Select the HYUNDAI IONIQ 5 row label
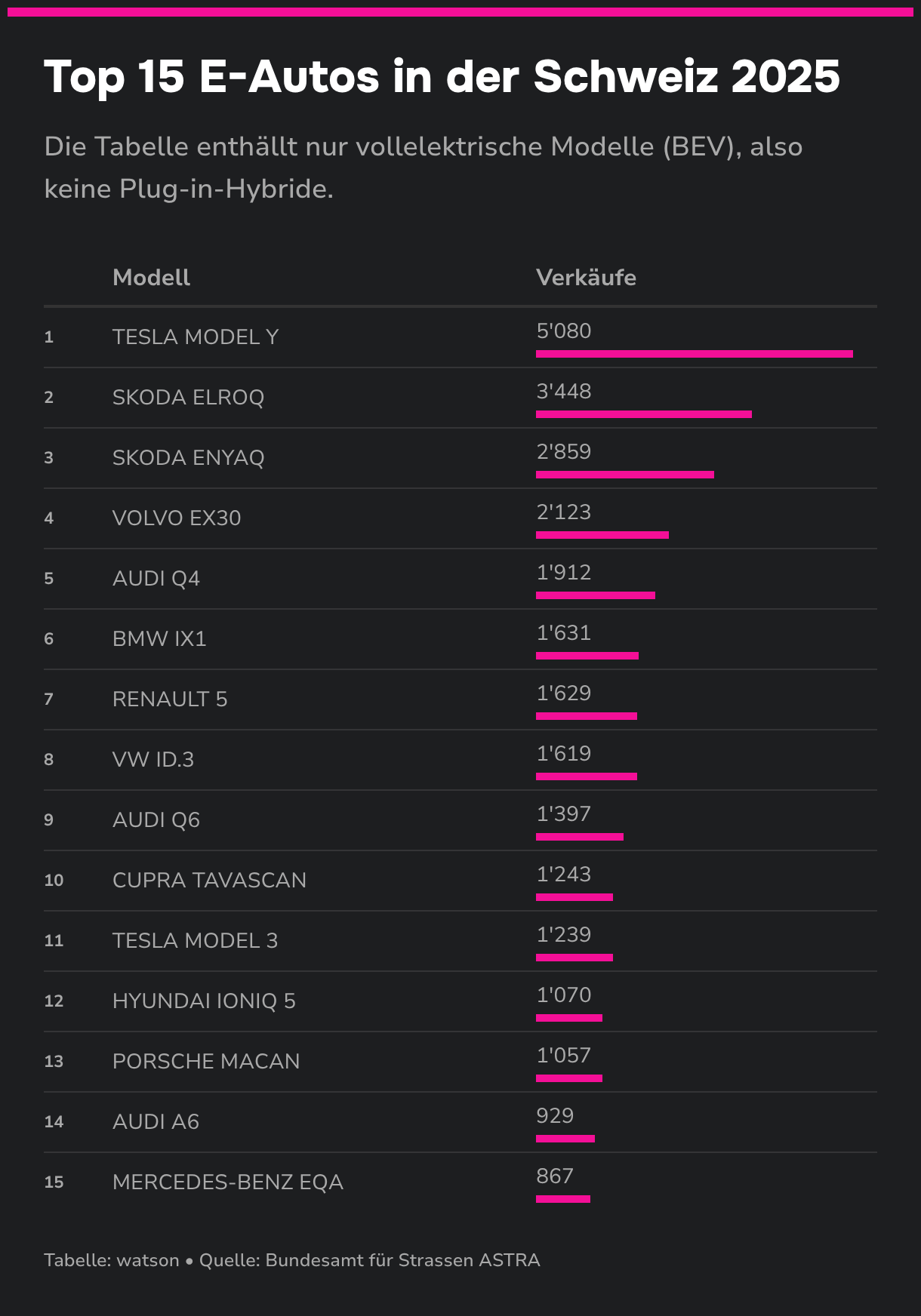921x1316 pixels. coord(204,1001)
